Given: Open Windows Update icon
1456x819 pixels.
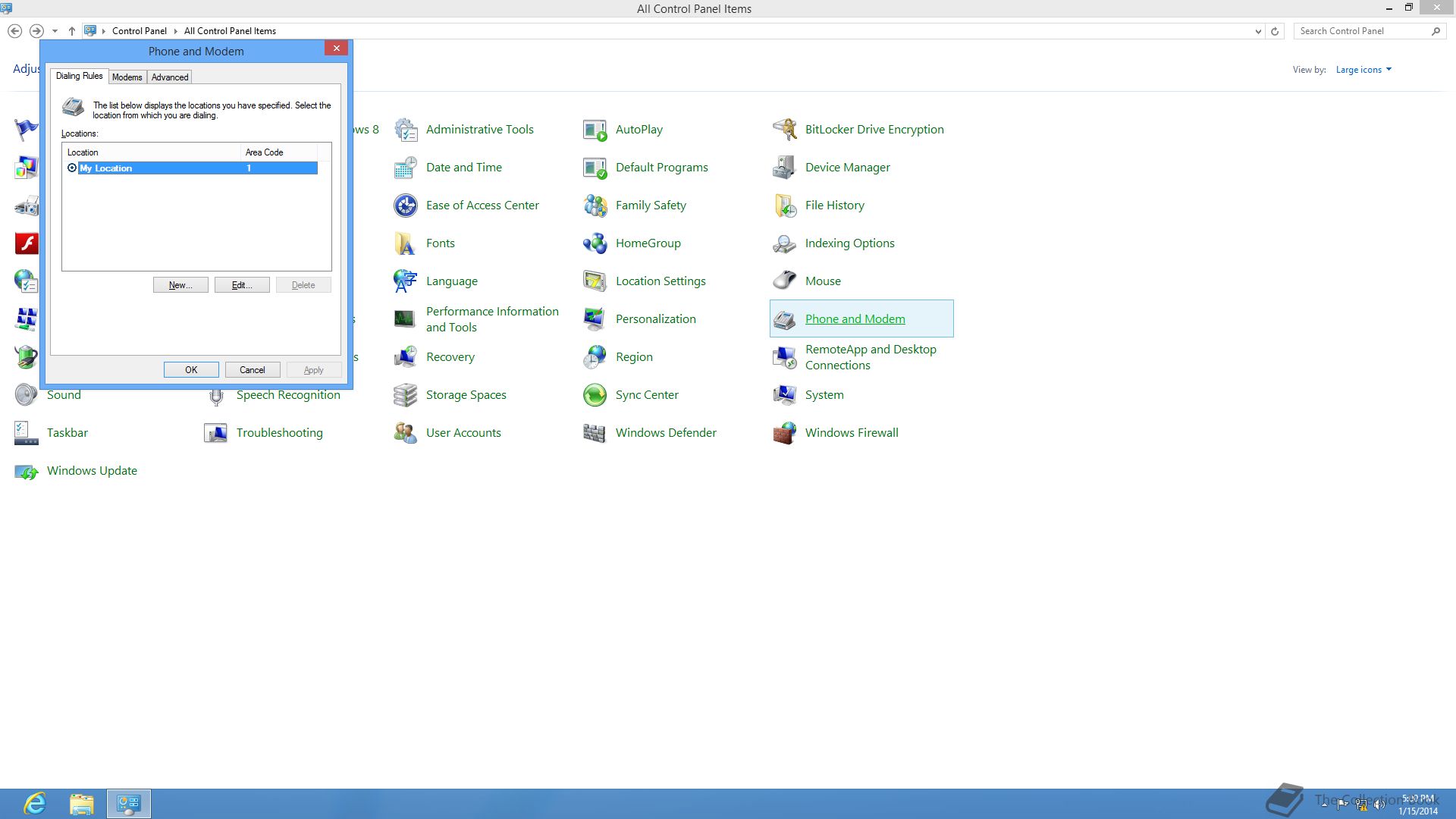Looking at the screenshot, I should coord(27,471).
